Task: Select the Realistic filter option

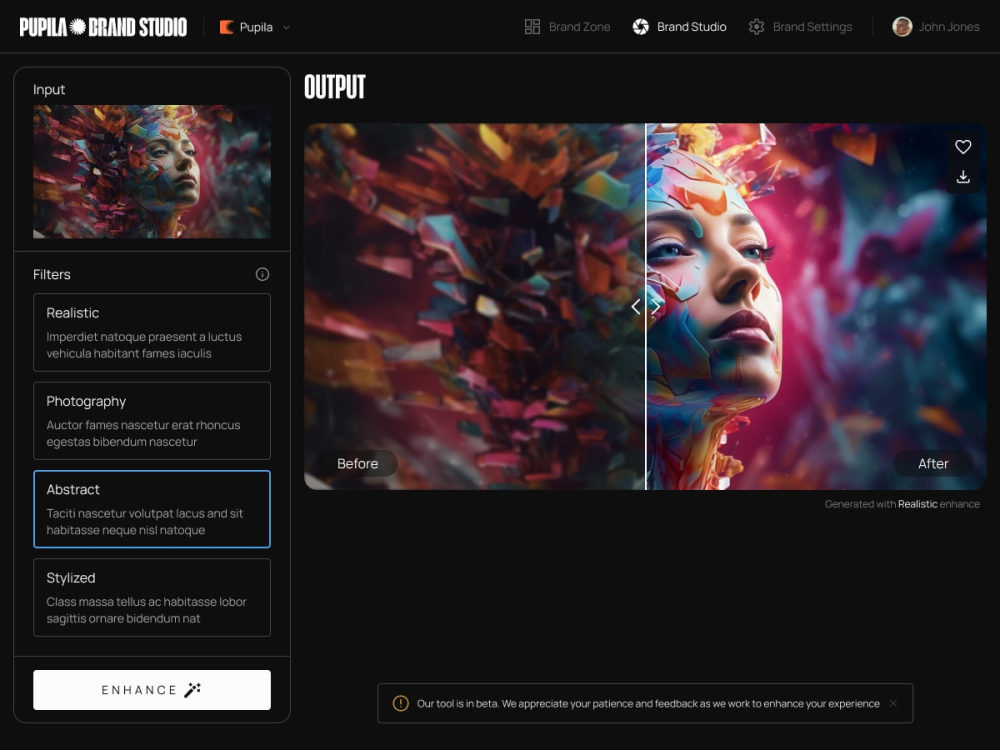Action: click(x=152, y=332)
